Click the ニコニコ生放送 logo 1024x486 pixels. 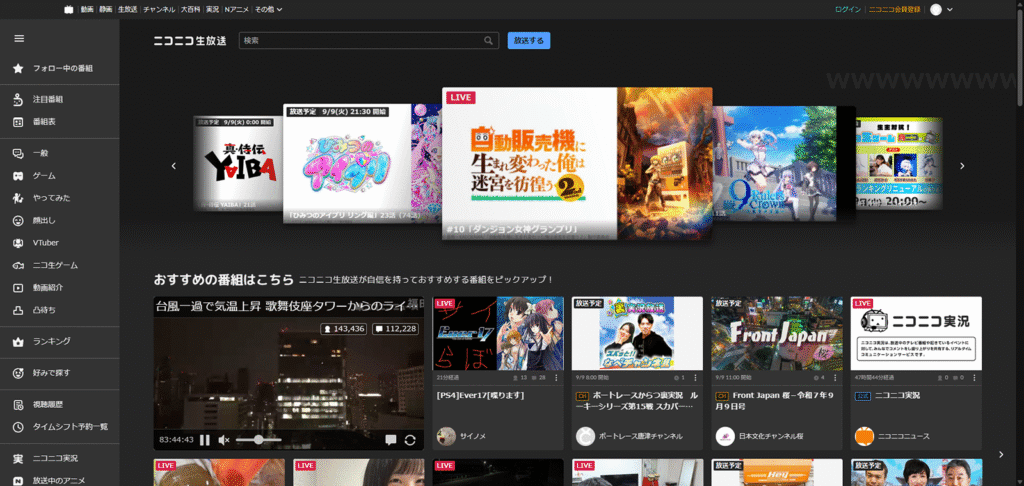pos(189,40)
